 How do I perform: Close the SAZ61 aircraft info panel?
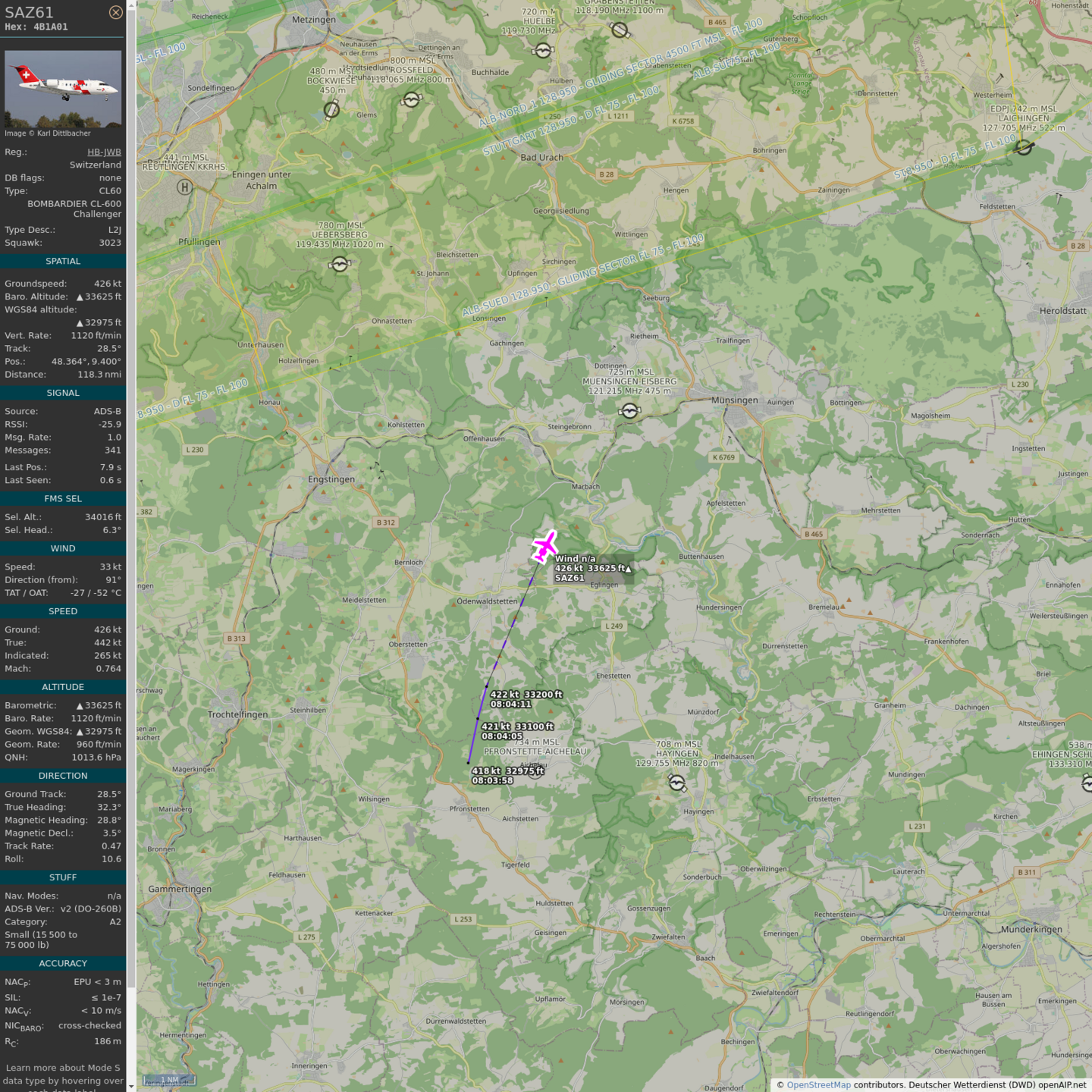tap(115, 12)
